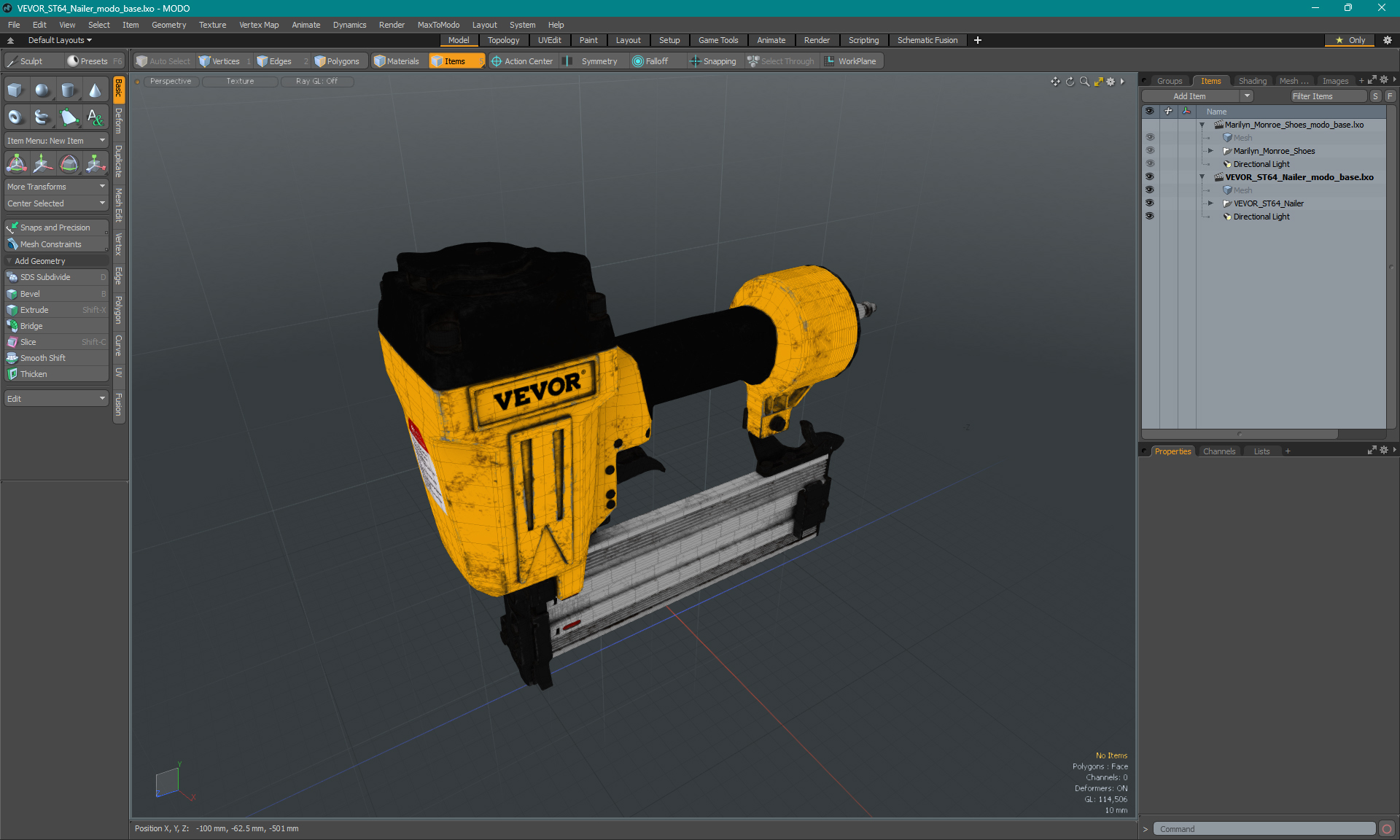
Task: Open the viewport settings gear
Action: click(1111, 82)
